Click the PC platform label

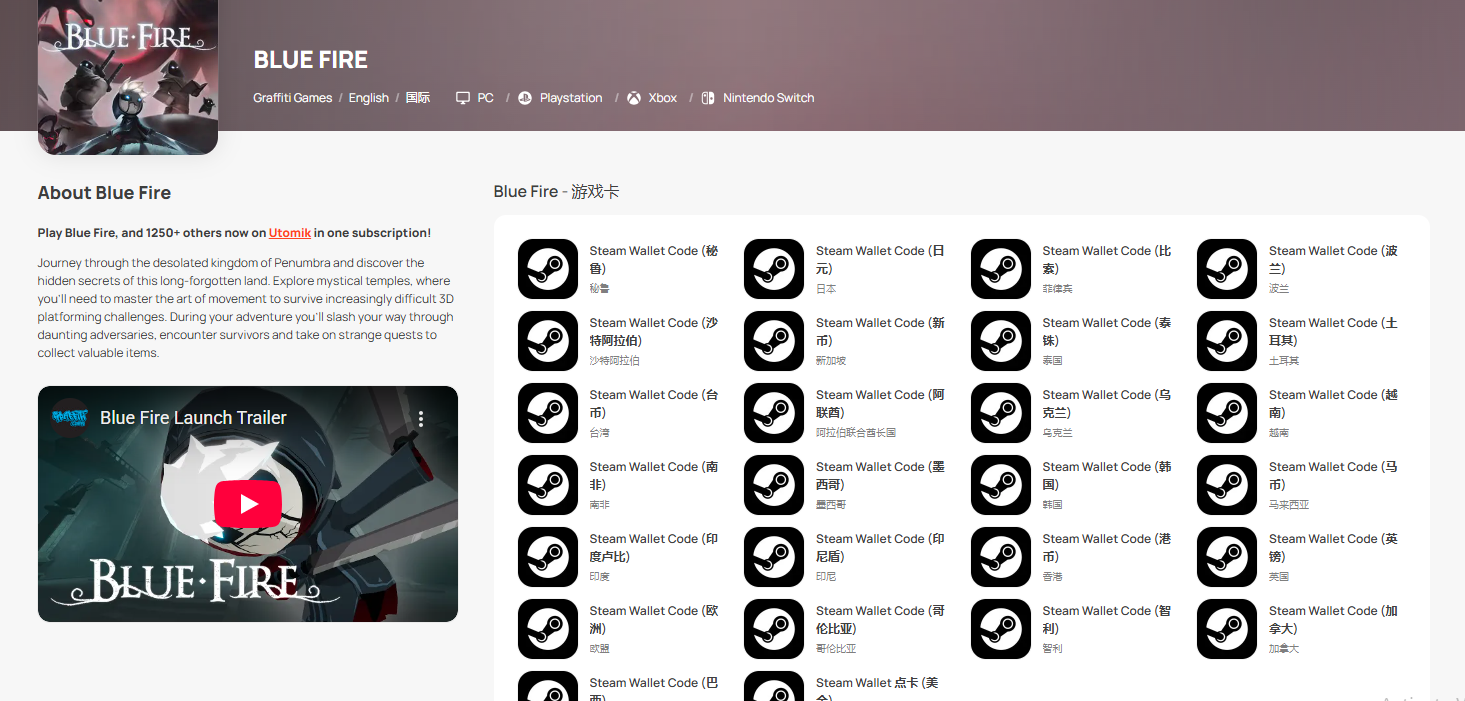point(484,98)
